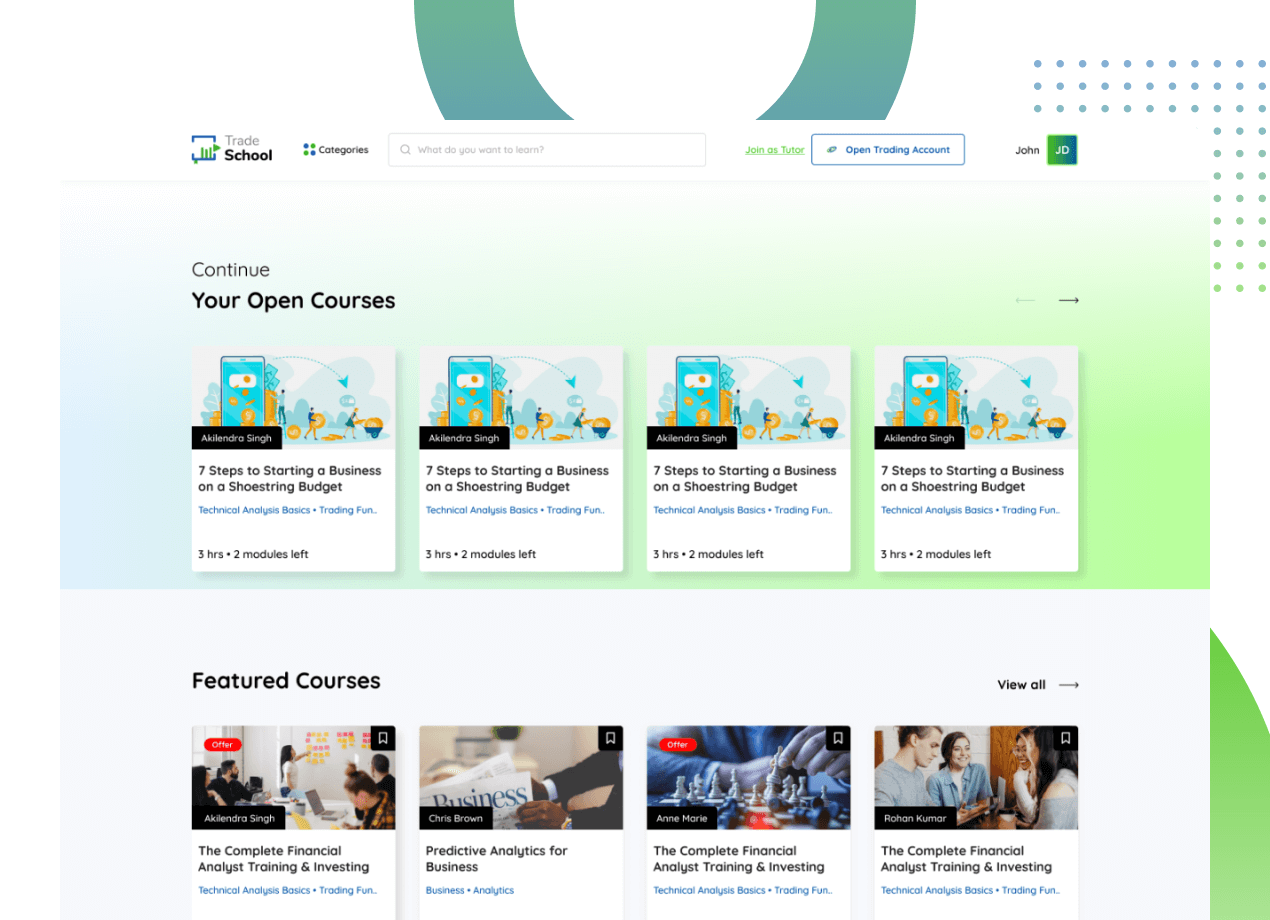Open the Akilendra Singh featured course thumbnail
This screenshot has height=920, width=1270.
[x=293, y=777]
